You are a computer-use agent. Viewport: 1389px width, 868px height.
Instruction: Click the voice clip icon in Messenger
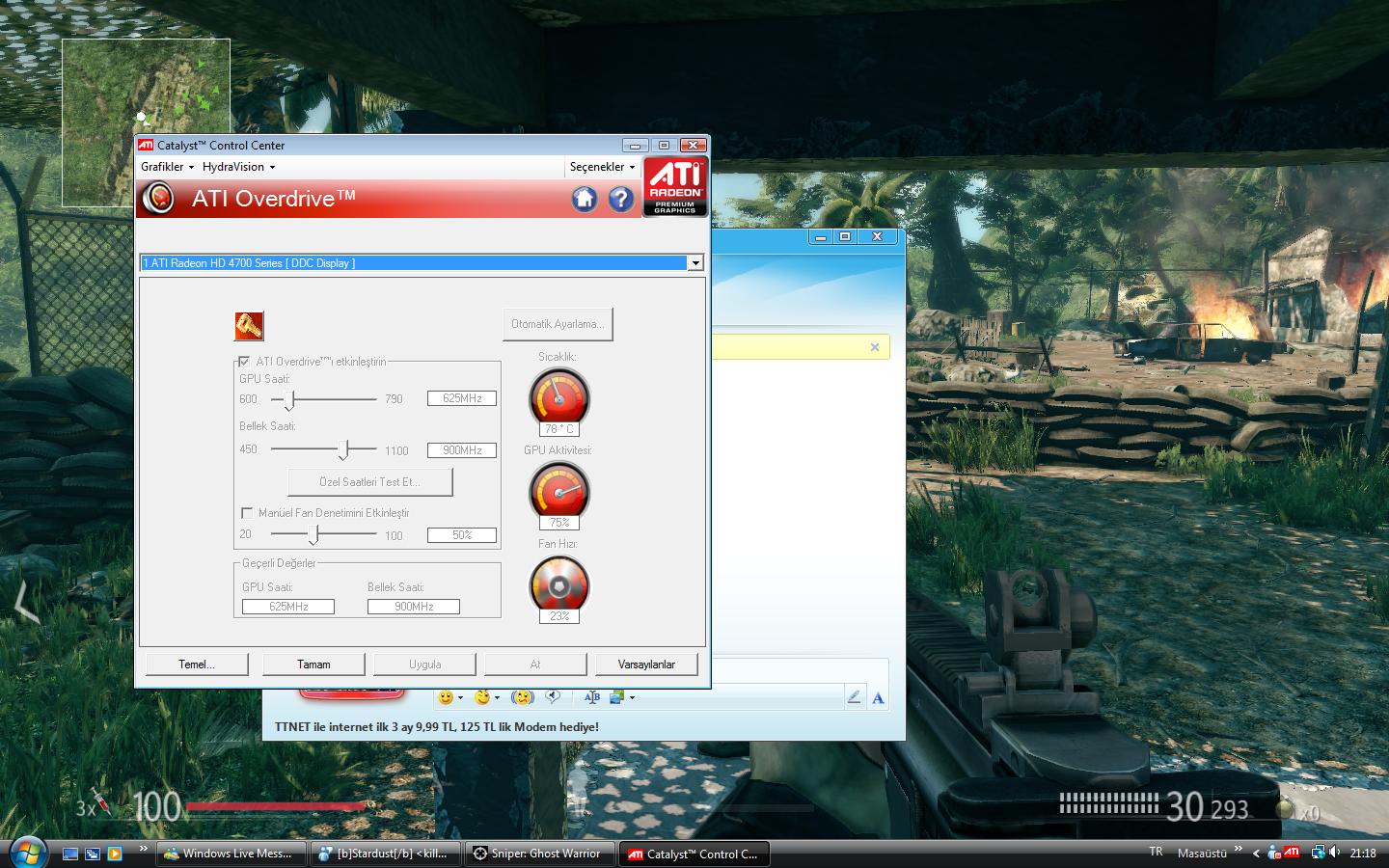(x=553, y=696)
